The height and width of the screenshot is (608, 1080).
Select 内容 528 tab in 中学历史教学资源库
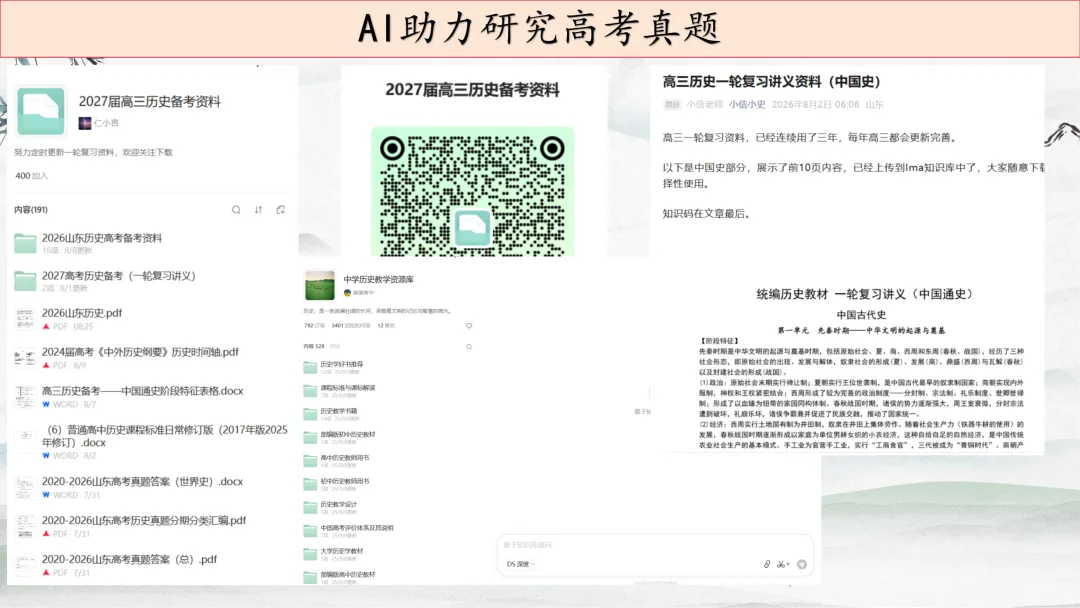tap(313, 346)
